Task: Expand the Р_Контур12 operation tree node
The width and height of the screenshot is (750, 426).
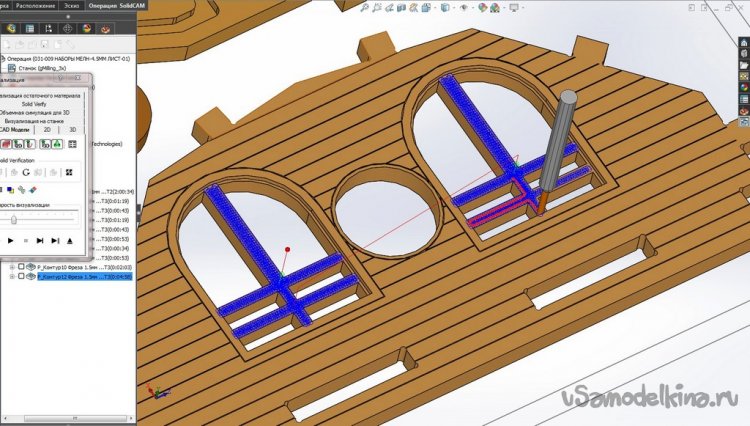Action: [x=10, y=277]
